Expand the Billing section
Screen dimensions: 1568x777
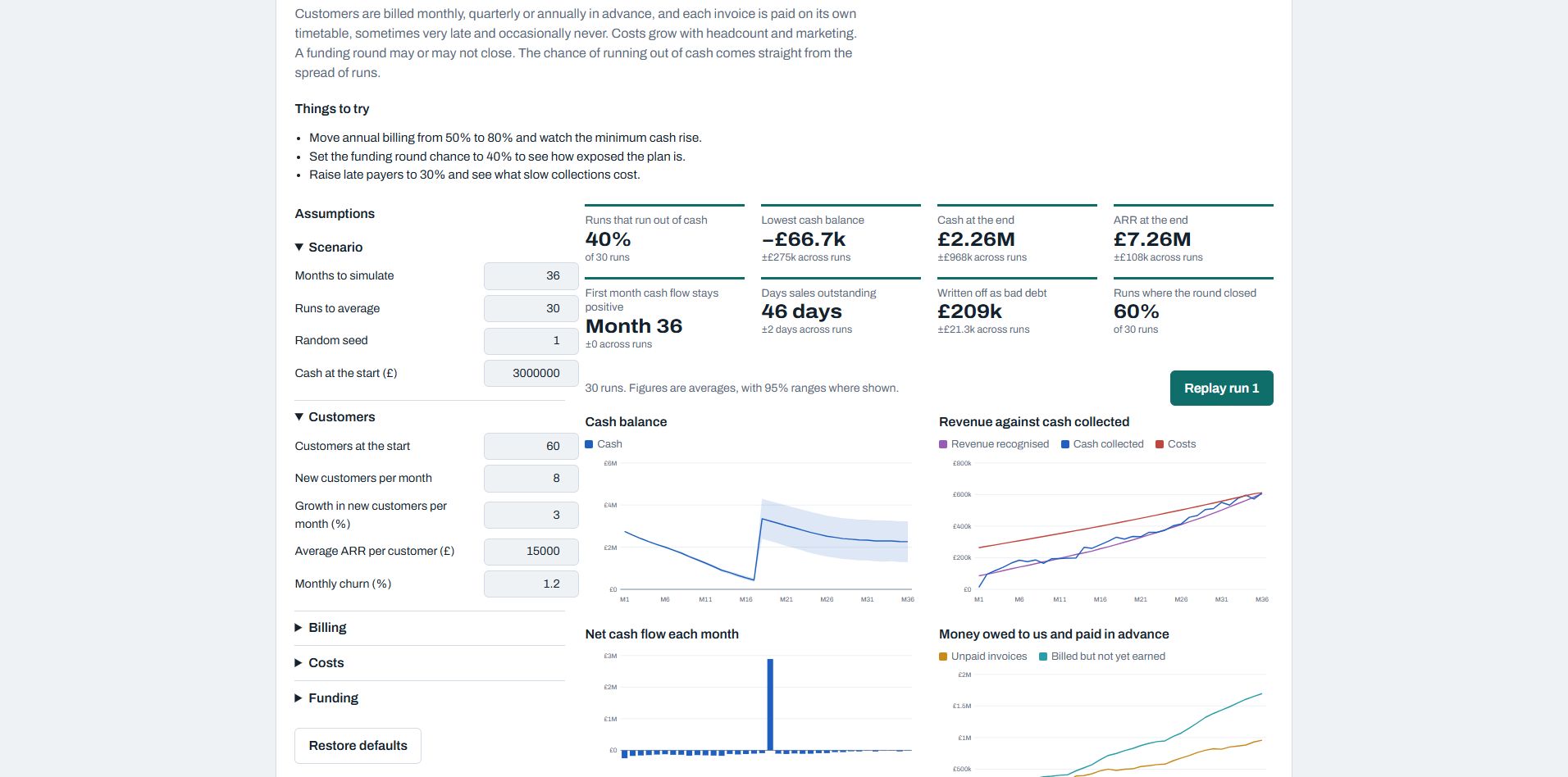point(321,627)
